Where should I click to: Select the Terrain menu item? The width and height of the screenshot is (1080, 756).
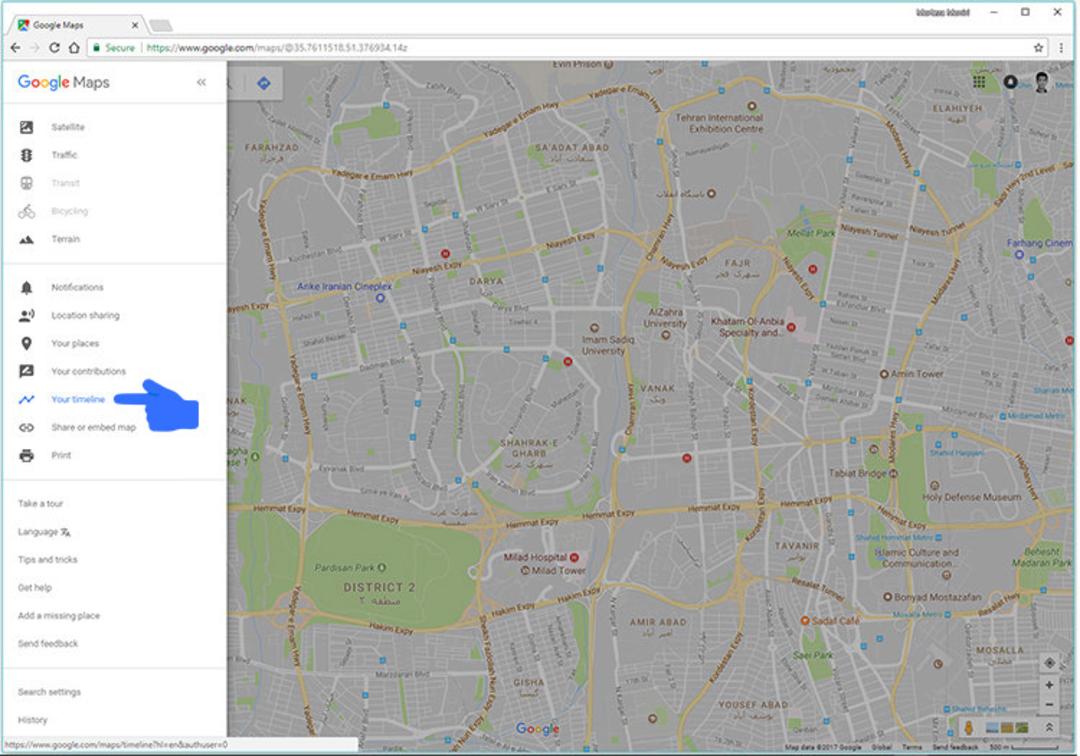(x=65, y=240)
